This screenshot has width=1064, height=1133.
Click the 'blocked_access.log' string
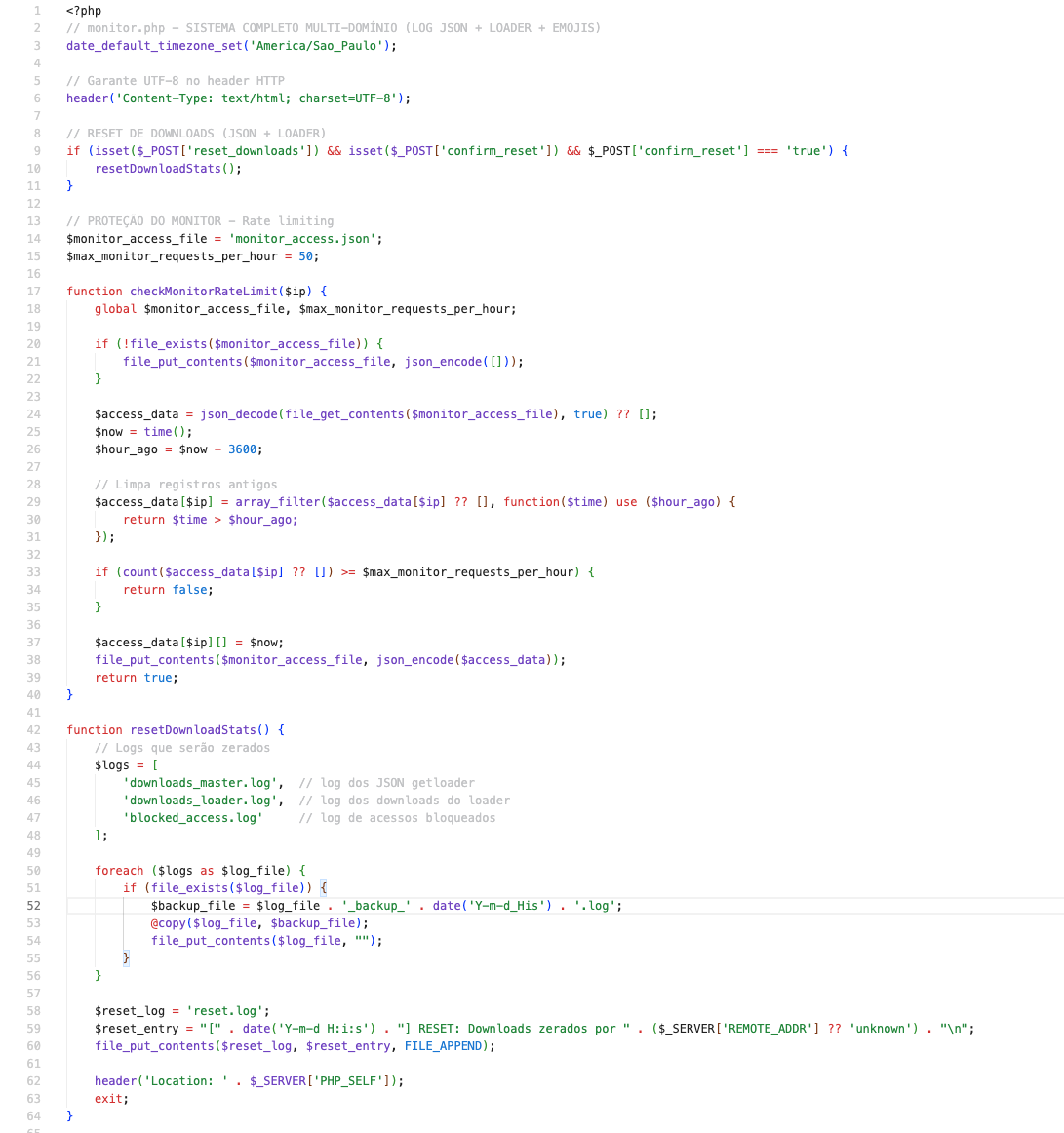click(193, 817)
